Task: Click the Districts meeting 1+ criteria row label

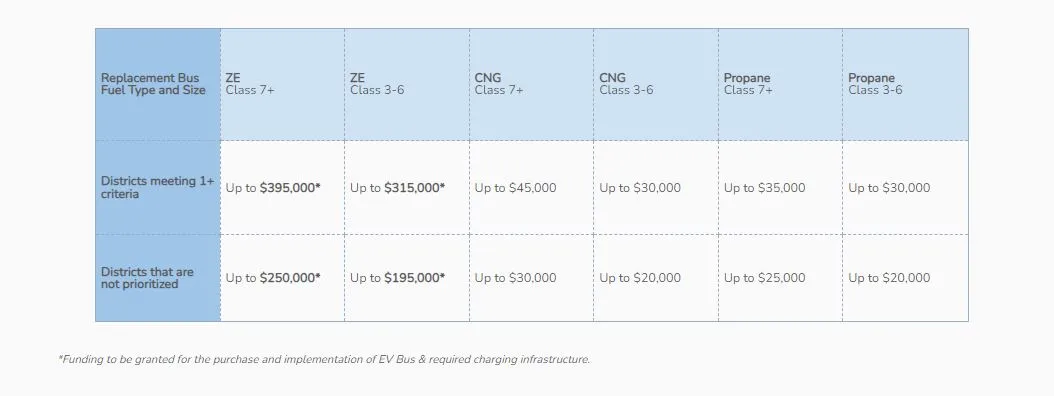Action: click(x=157, y=188)
